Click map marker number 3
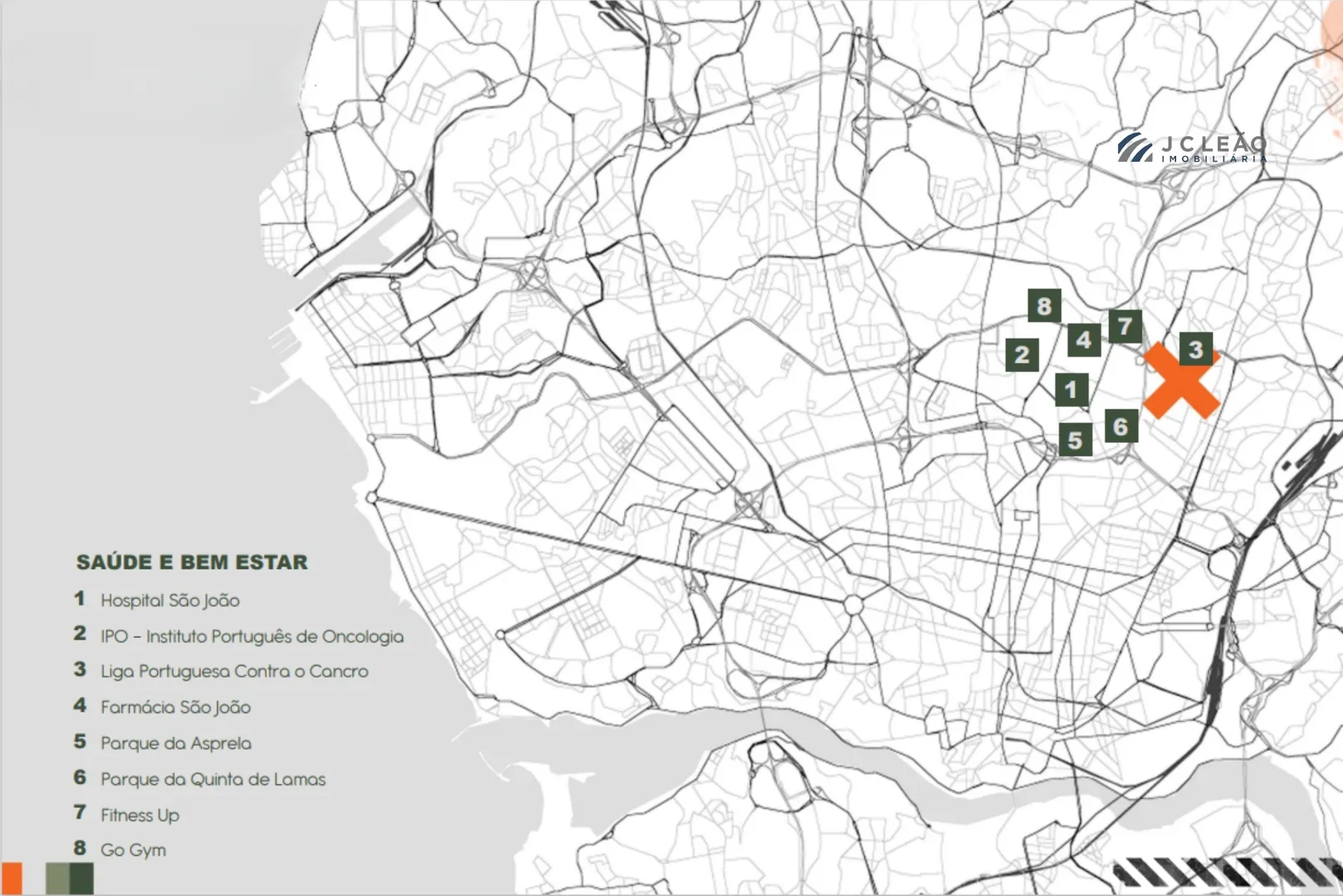 click(x=1195, y=349)
